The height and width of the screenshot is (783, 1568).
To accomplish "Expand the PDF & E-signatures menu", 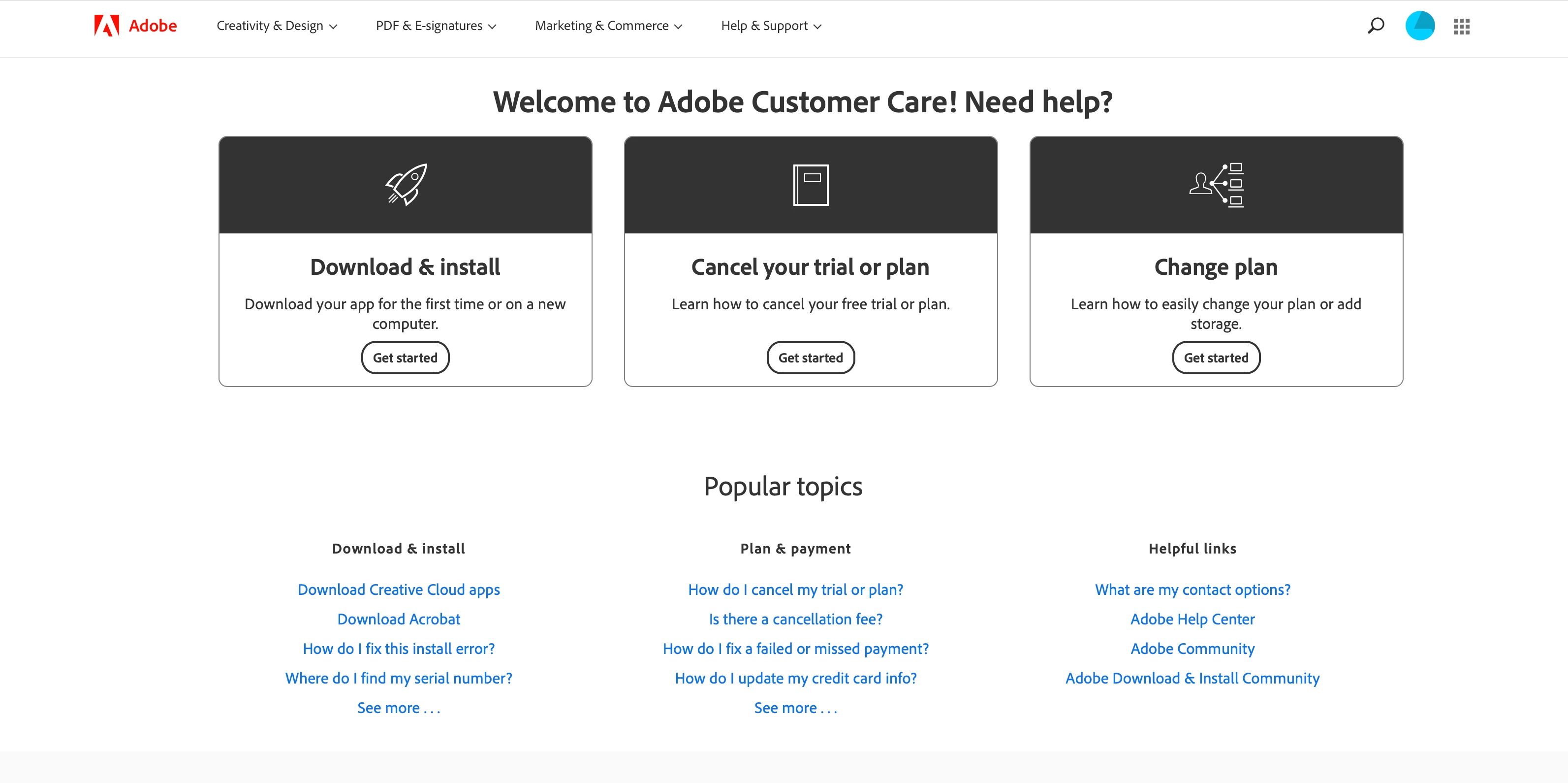I will (436, 26).
